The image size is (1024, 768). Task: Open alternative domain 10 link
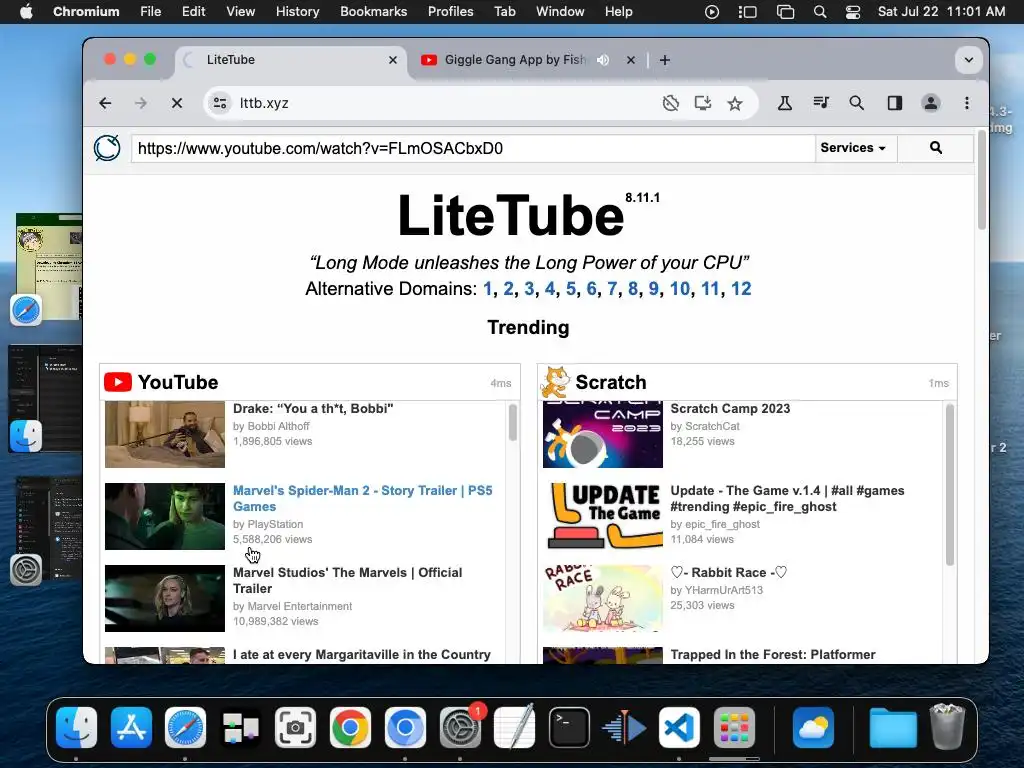tap(680, 289)
